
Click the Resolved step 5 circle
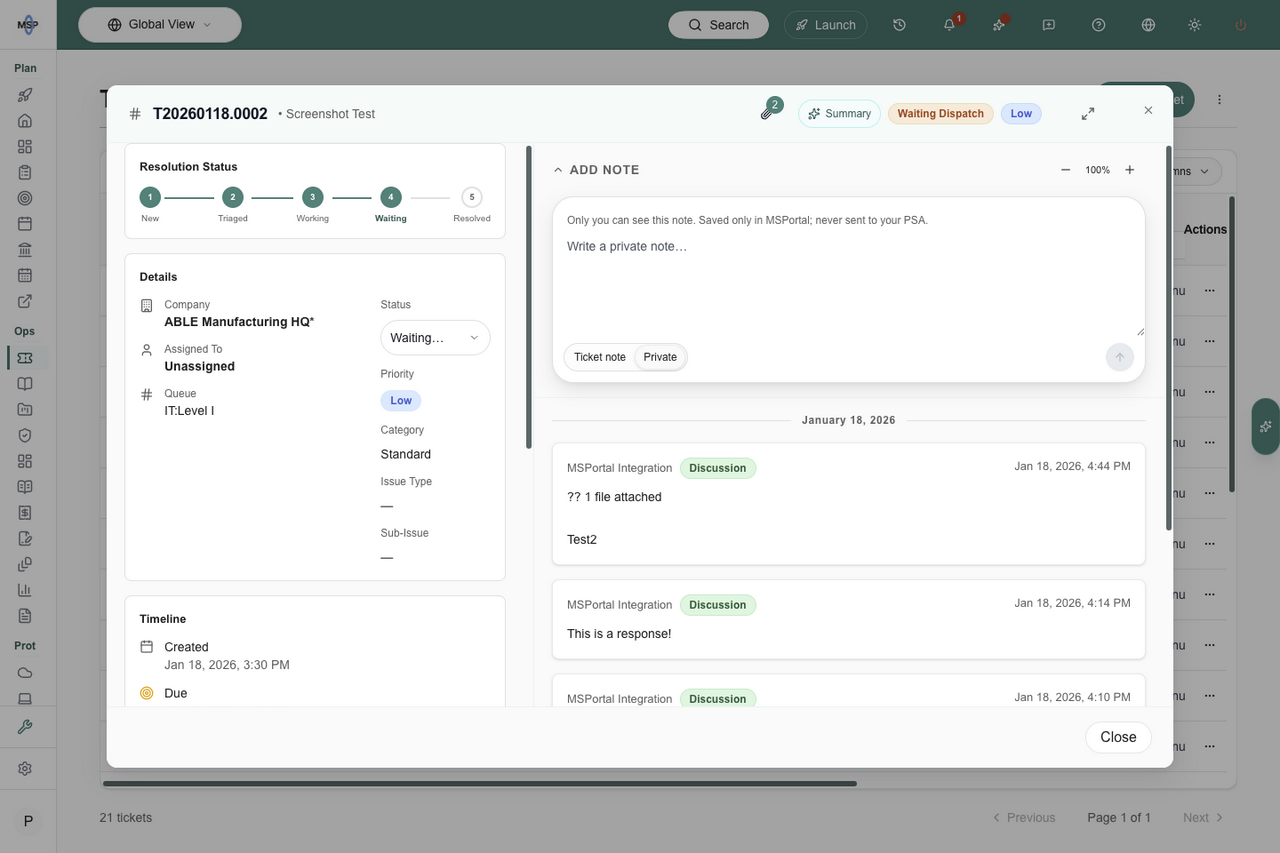pos(472,197)
